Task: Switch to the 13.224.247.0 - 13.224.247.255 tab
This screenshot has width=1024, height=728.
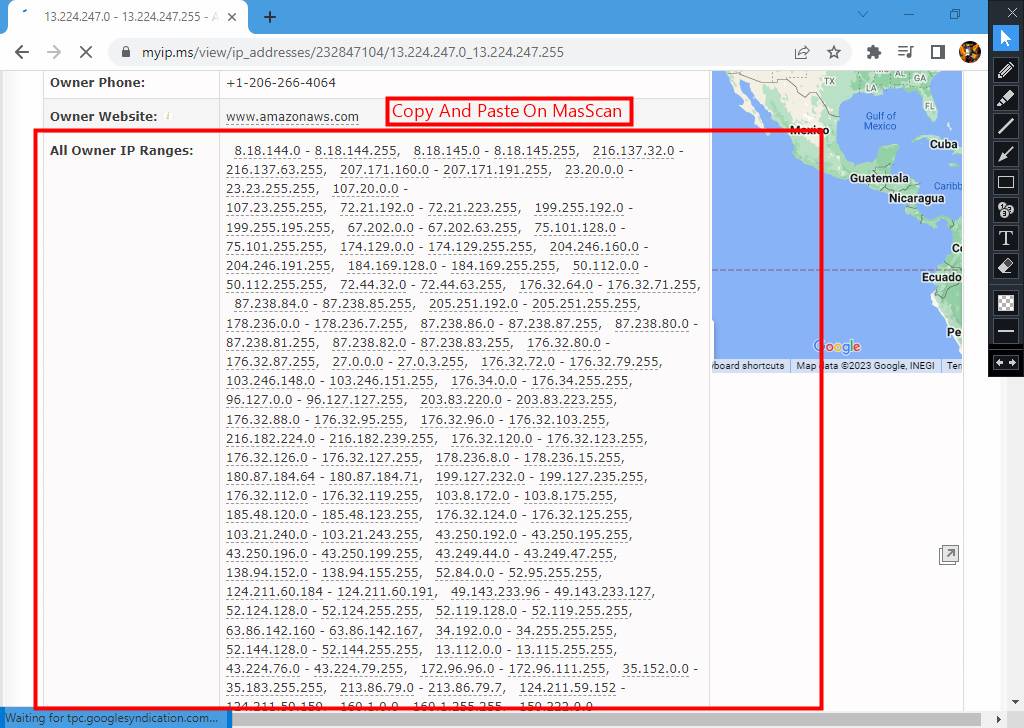Action: [127, 17]
